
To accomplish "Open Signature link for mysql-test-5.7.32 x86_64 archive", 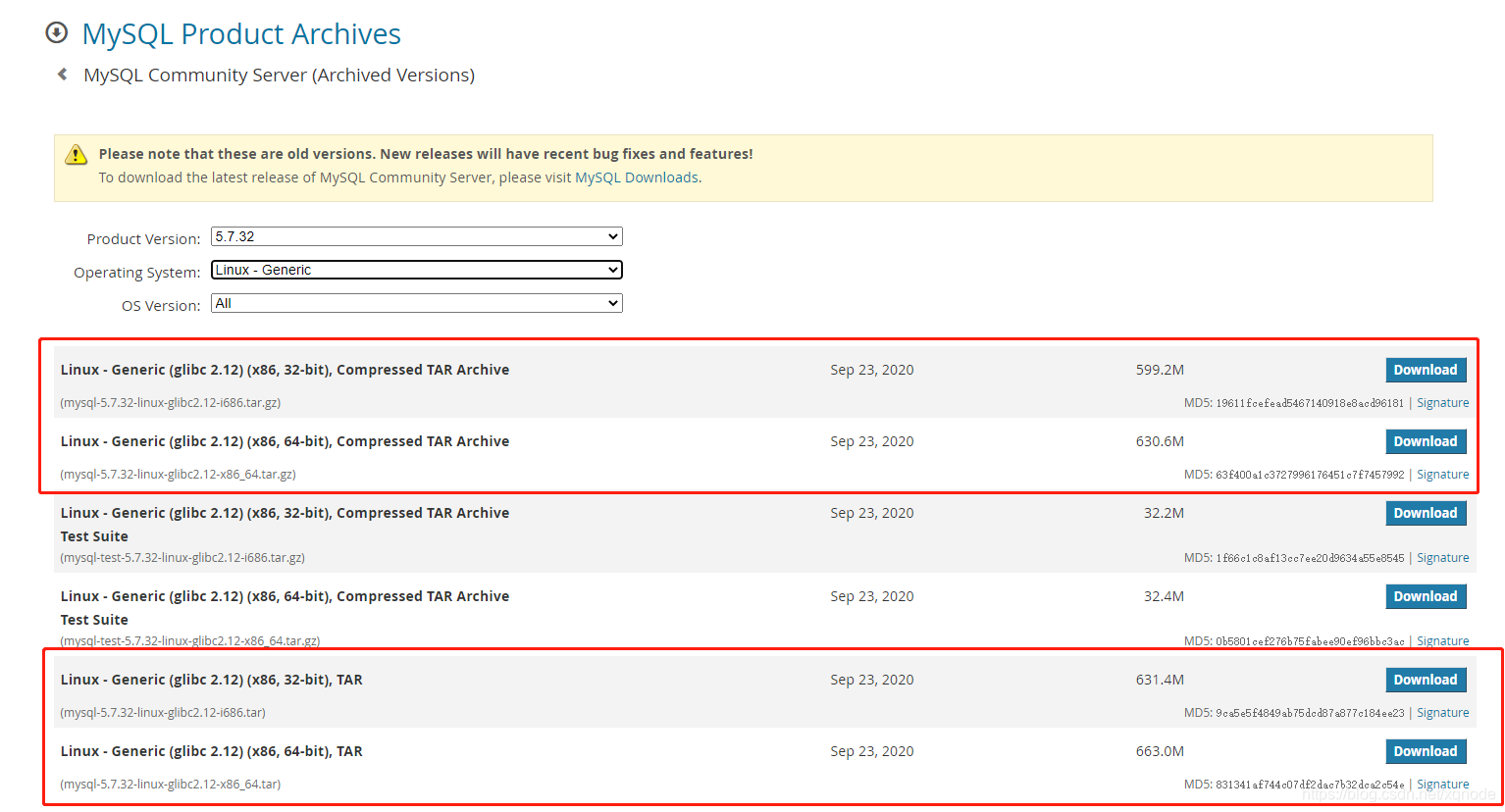I will (x=1442, y=641).
